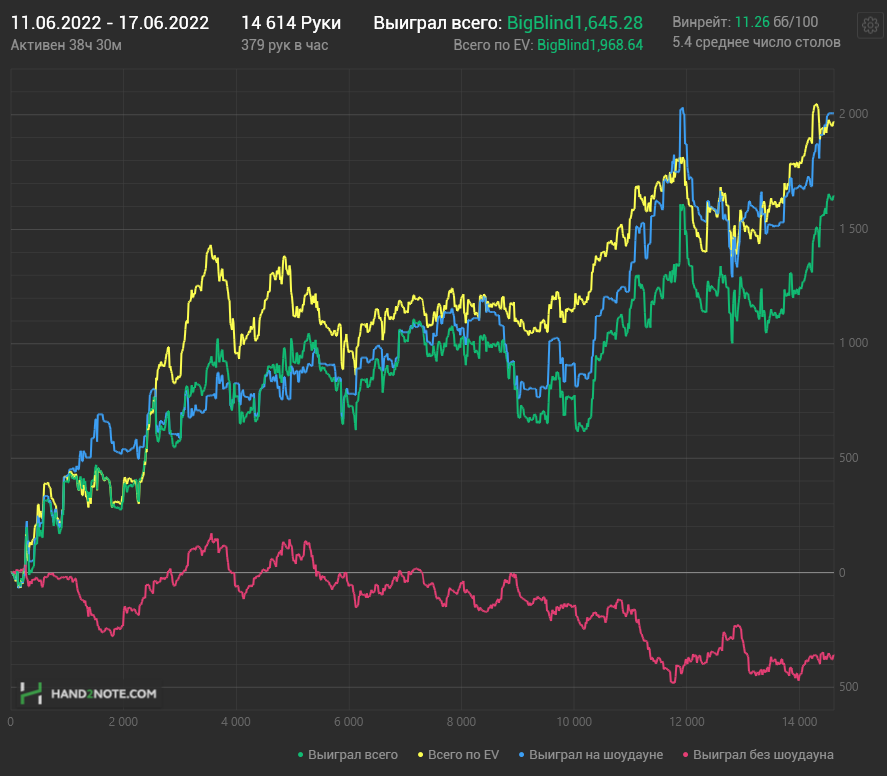Click the date range 11.06.2022 - 17.06.2022

coord(110,23)
